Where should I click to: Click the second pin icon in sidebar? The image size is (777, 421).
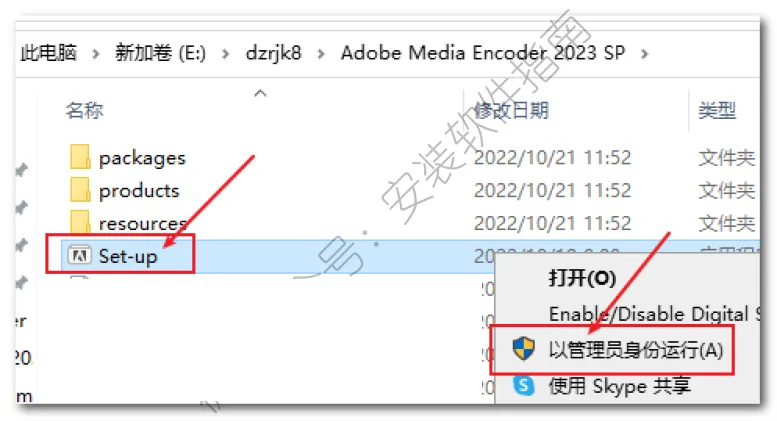coord(21,208)
